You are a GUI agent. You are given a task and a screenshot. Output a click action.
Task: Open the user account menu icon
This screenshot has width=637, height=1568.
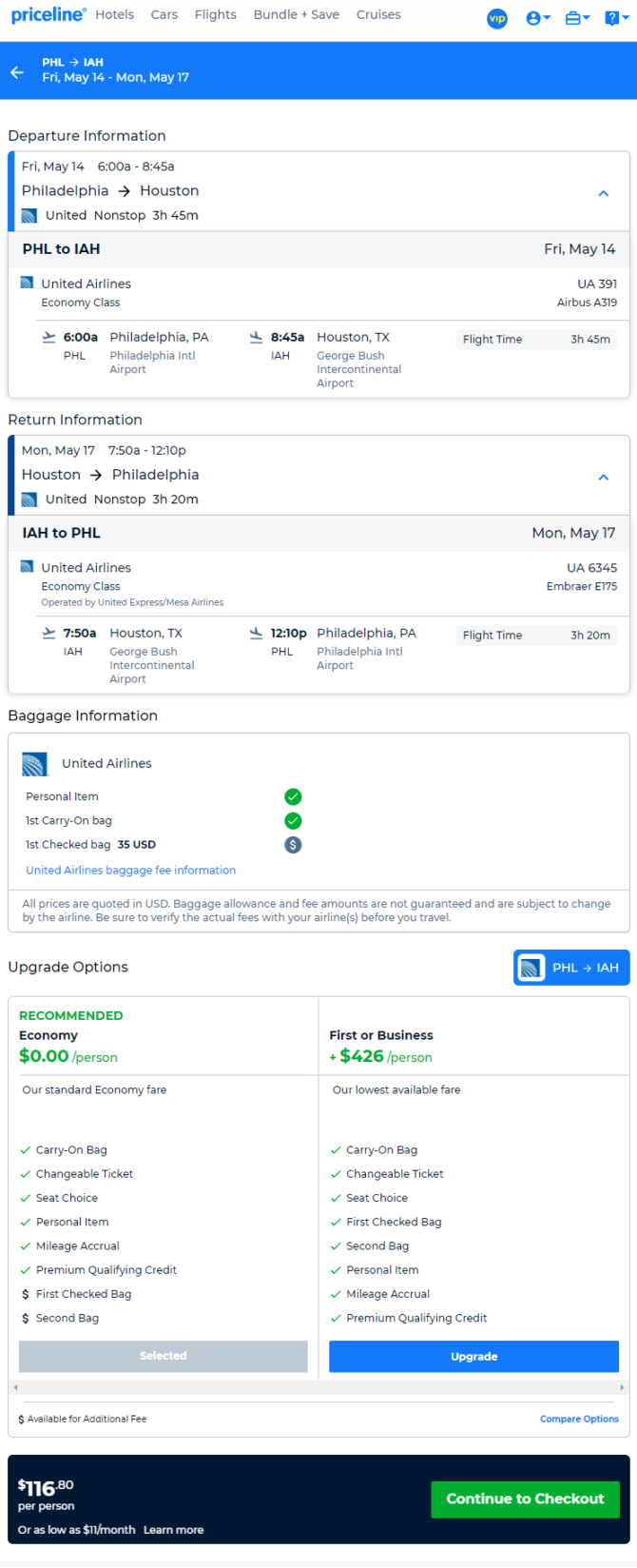[x=537, y=18]
